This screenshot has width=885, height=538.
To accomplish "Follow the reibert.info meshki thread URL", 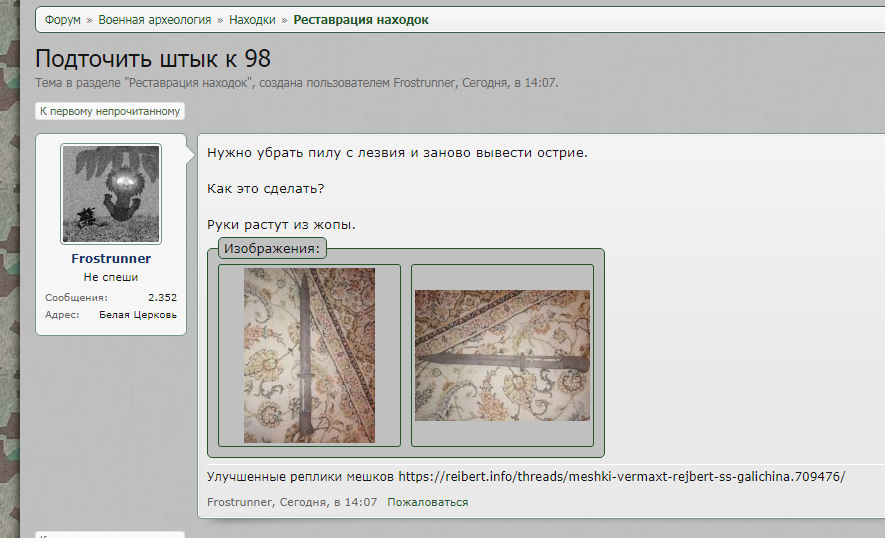I will click(622, 476).
